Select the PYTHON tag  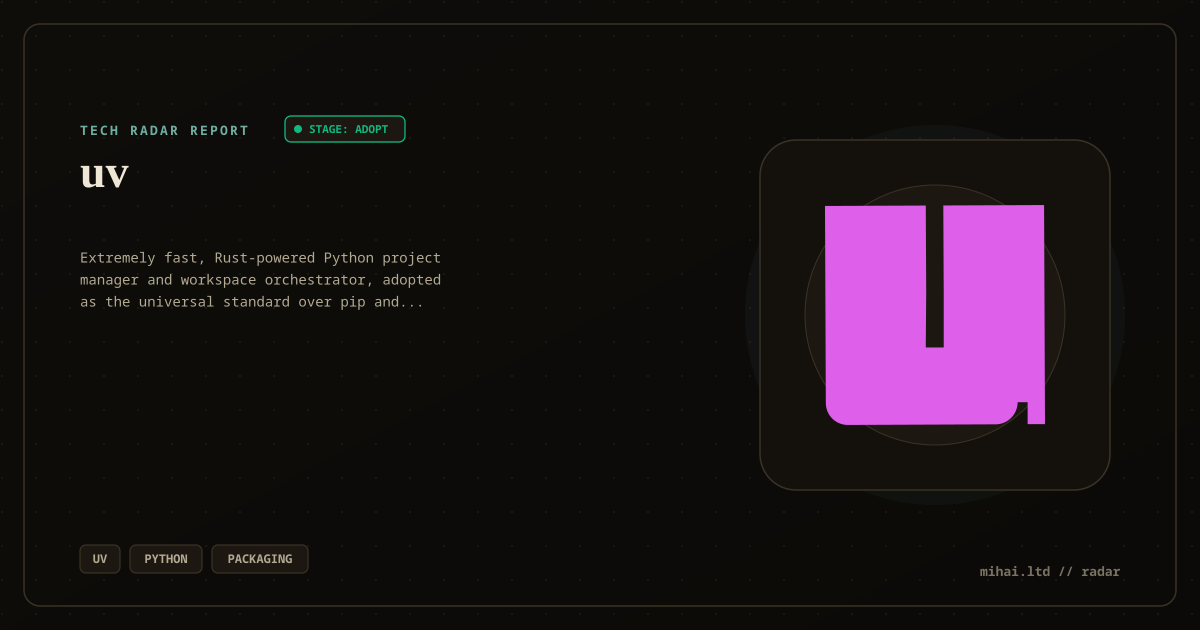(166, 559)
